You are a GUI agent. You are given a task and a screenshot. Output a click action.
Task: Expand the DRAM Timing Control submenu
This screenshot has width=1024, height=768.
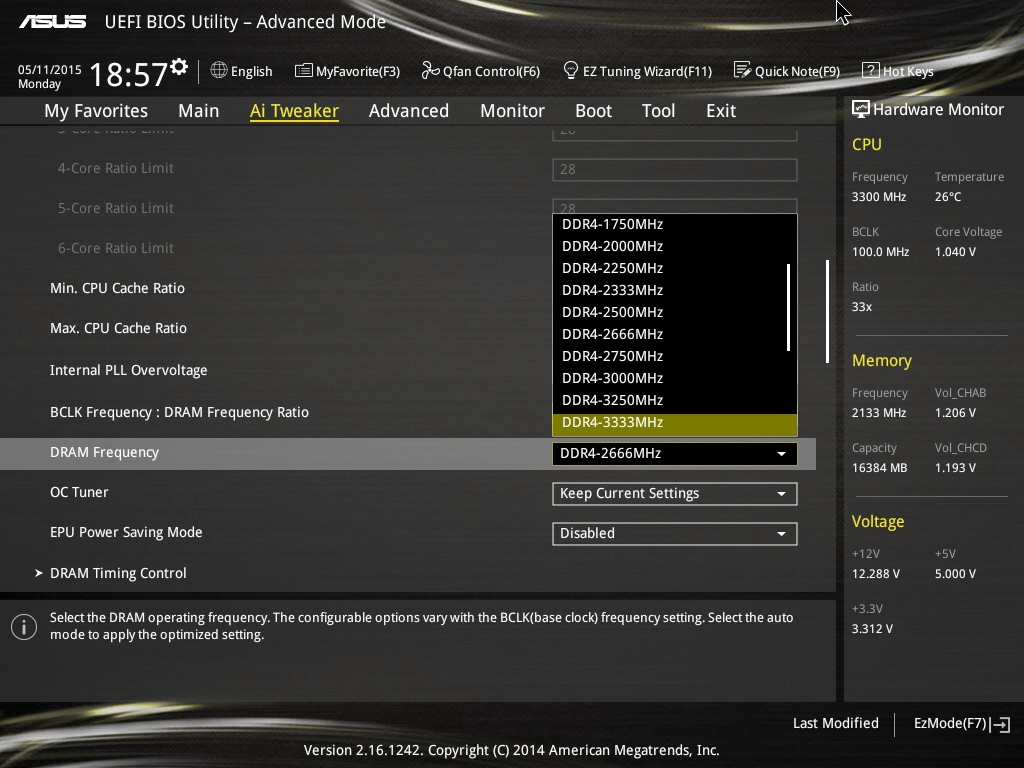[x=118, y=573]
